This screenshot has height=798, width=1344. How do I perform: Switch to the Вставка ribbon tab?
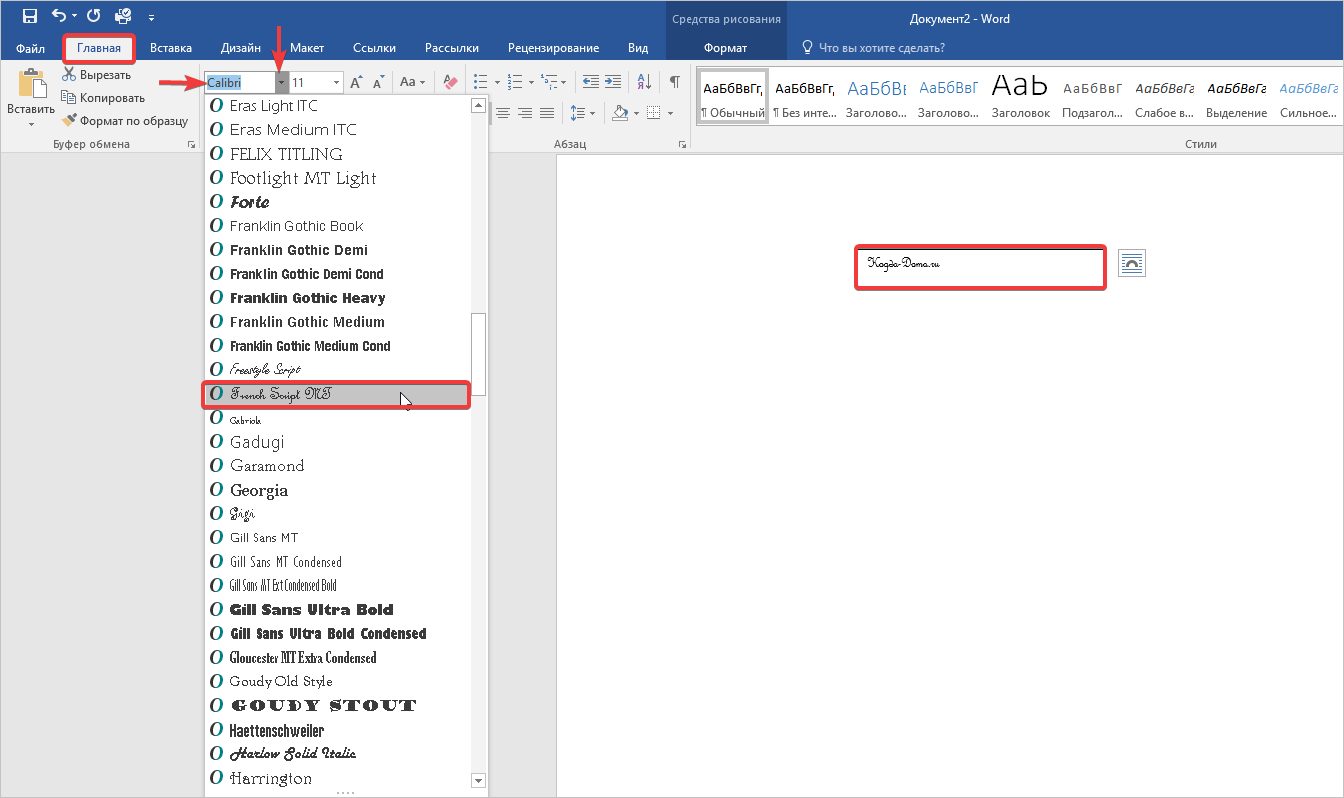click(171, 47)
